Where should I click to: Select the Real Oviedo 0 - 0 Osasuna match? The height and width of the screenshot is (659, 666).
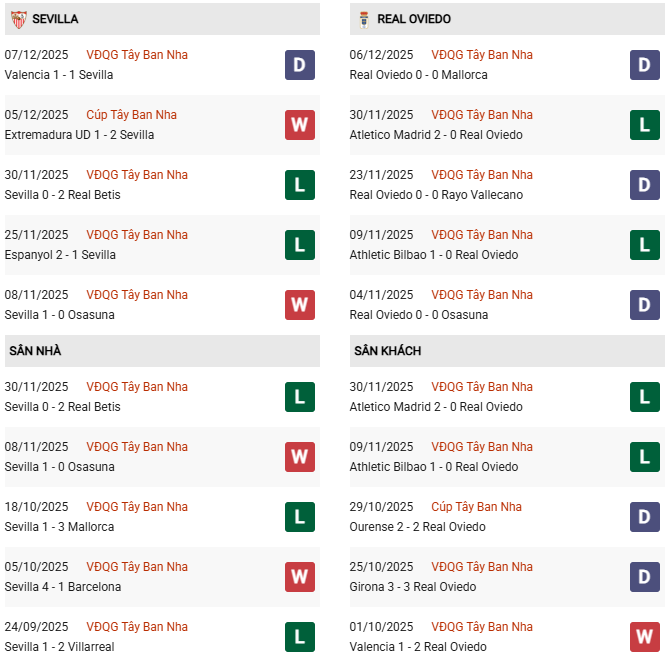419,315
